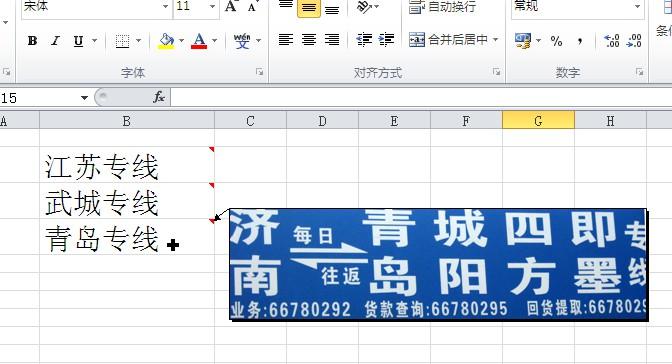Viewport: 672px width, 364px height.
Task: Select cell containing 江苏专线
Action: [x=127, y=165]
